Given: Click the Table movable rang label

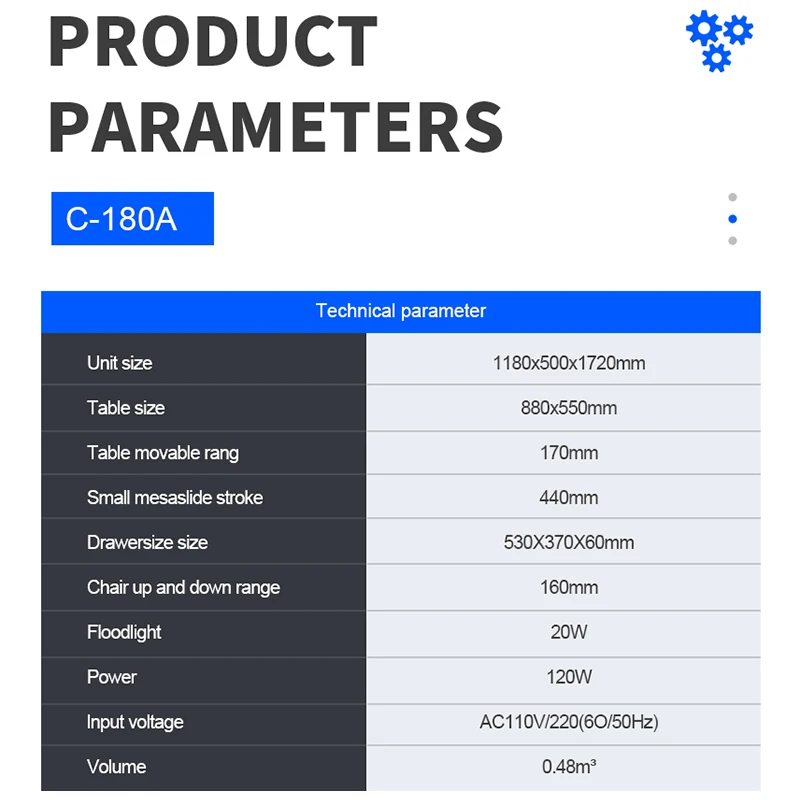Looking at the screenshot, I should tap(163, 453).
